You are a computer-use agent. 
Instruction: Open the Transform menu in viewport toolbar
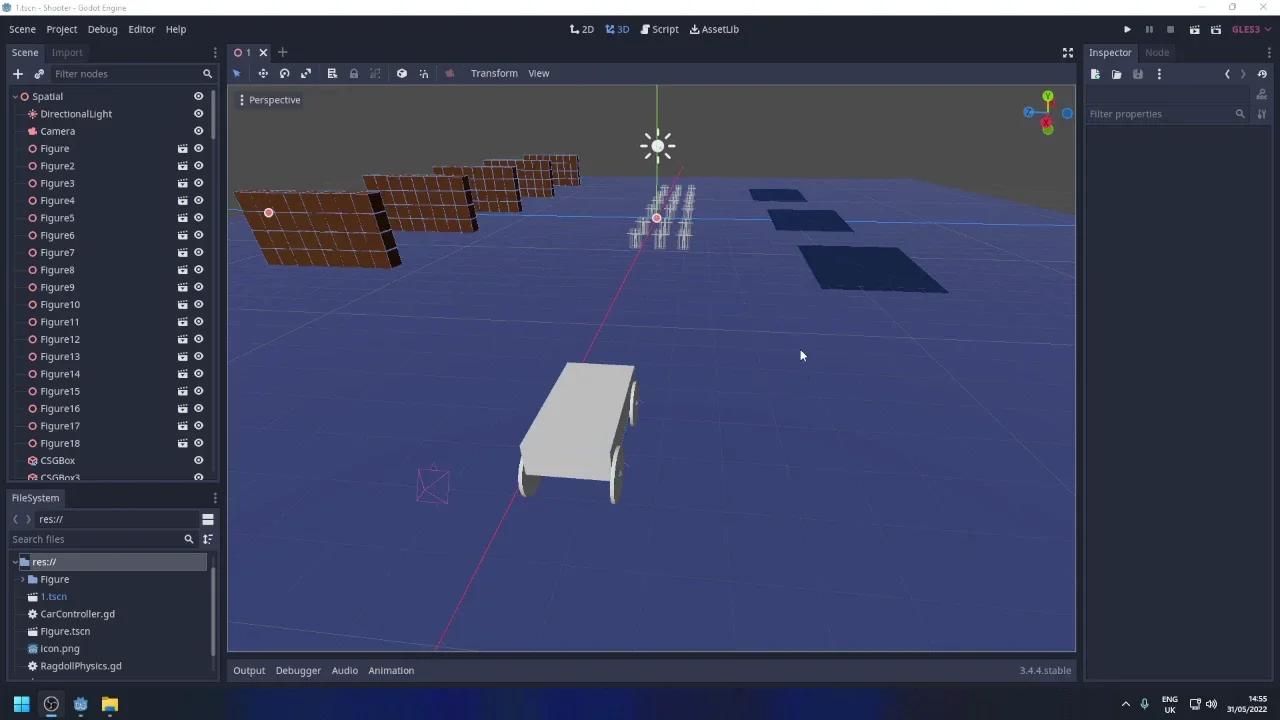click(x=494, y=73)
